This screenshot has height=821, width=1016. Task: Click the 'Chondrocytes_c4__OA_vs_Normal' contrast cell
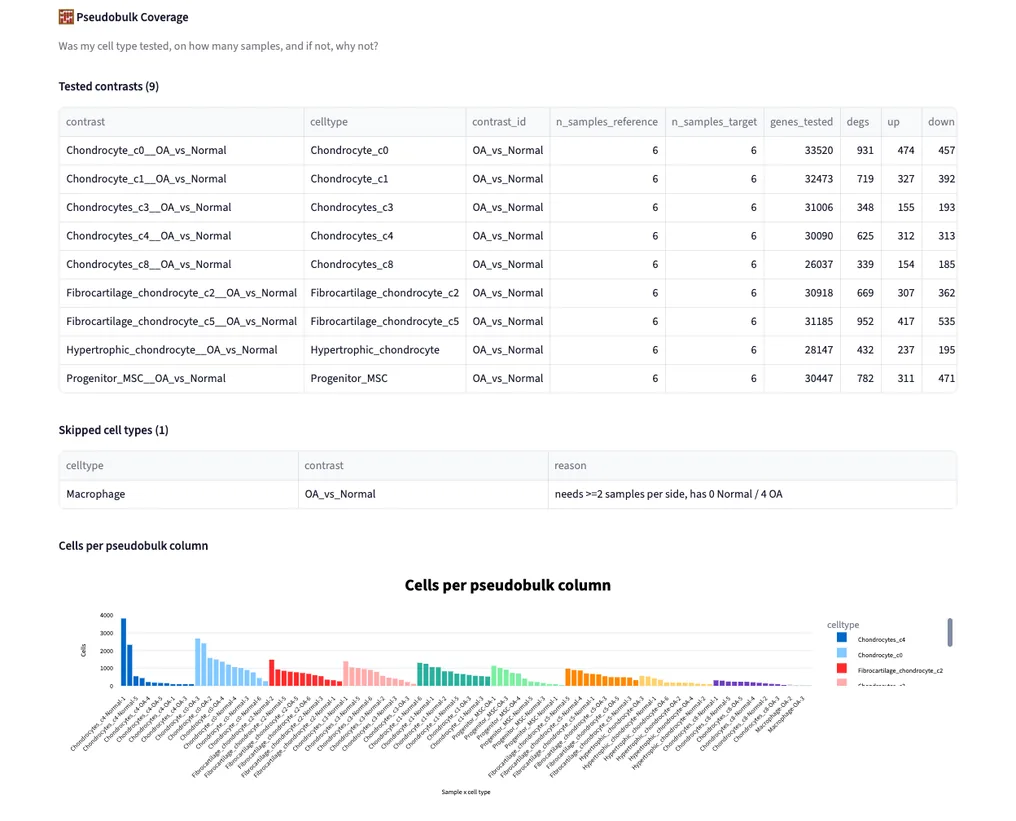click(x=181, y=236)
